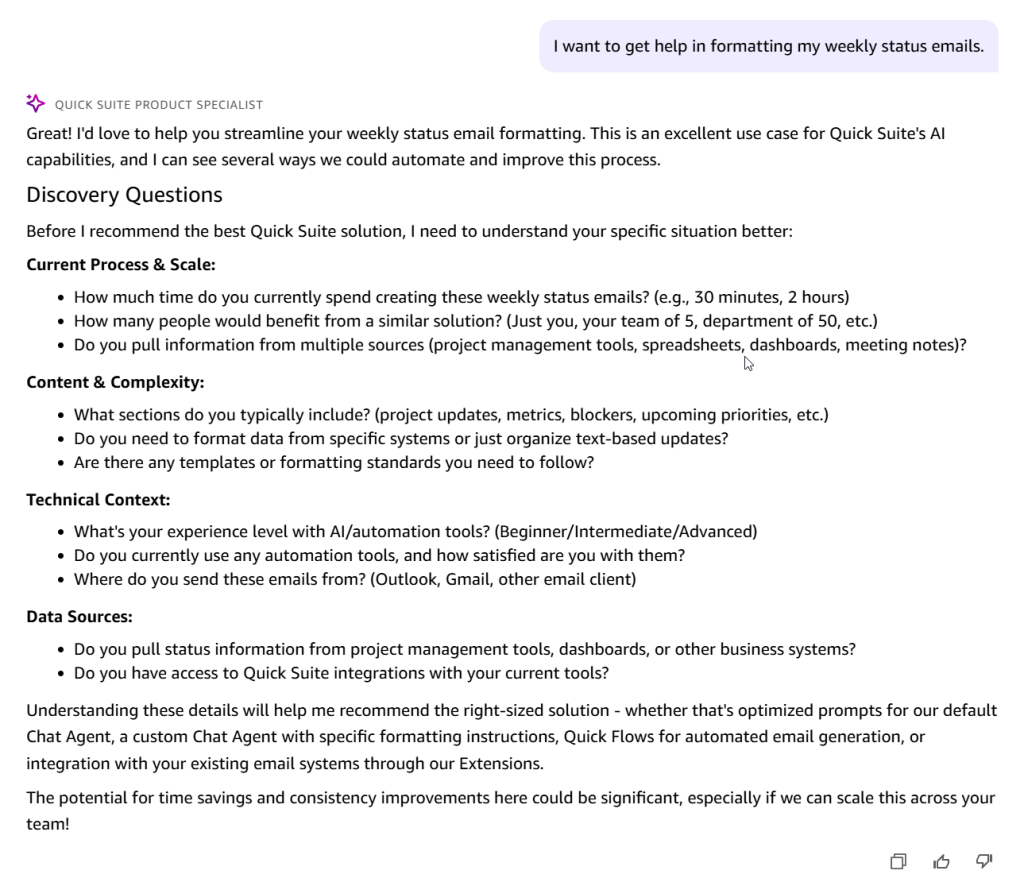Screen dimensions: 1024x886
Task: Select the user message about weekly status emails
Action: tap(769, 46)
